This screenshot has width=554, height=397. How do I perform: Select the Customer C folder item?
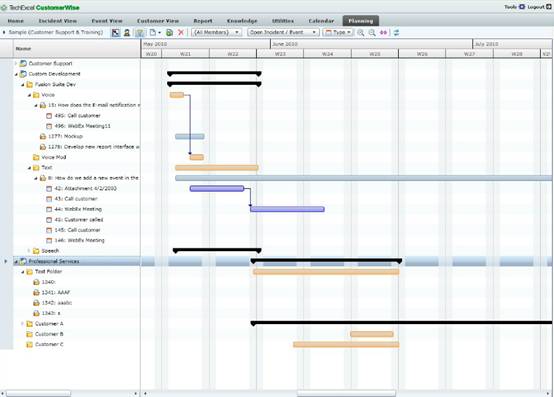coord(49,344)
